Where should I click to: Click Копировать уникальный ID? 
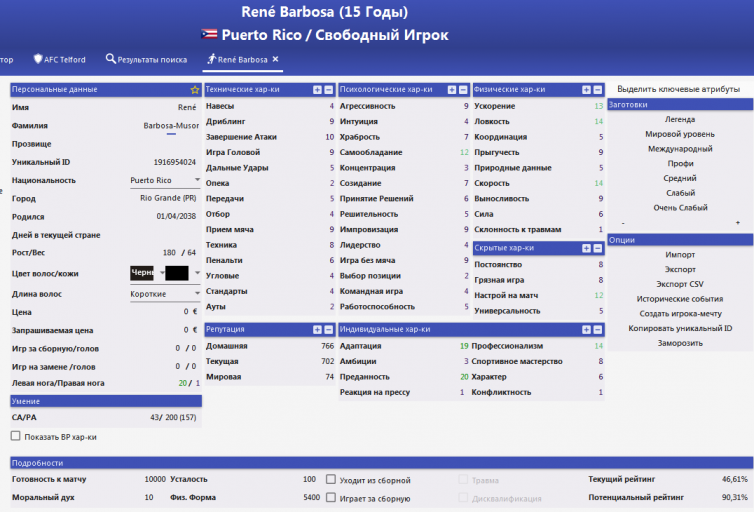pos(680,328)
